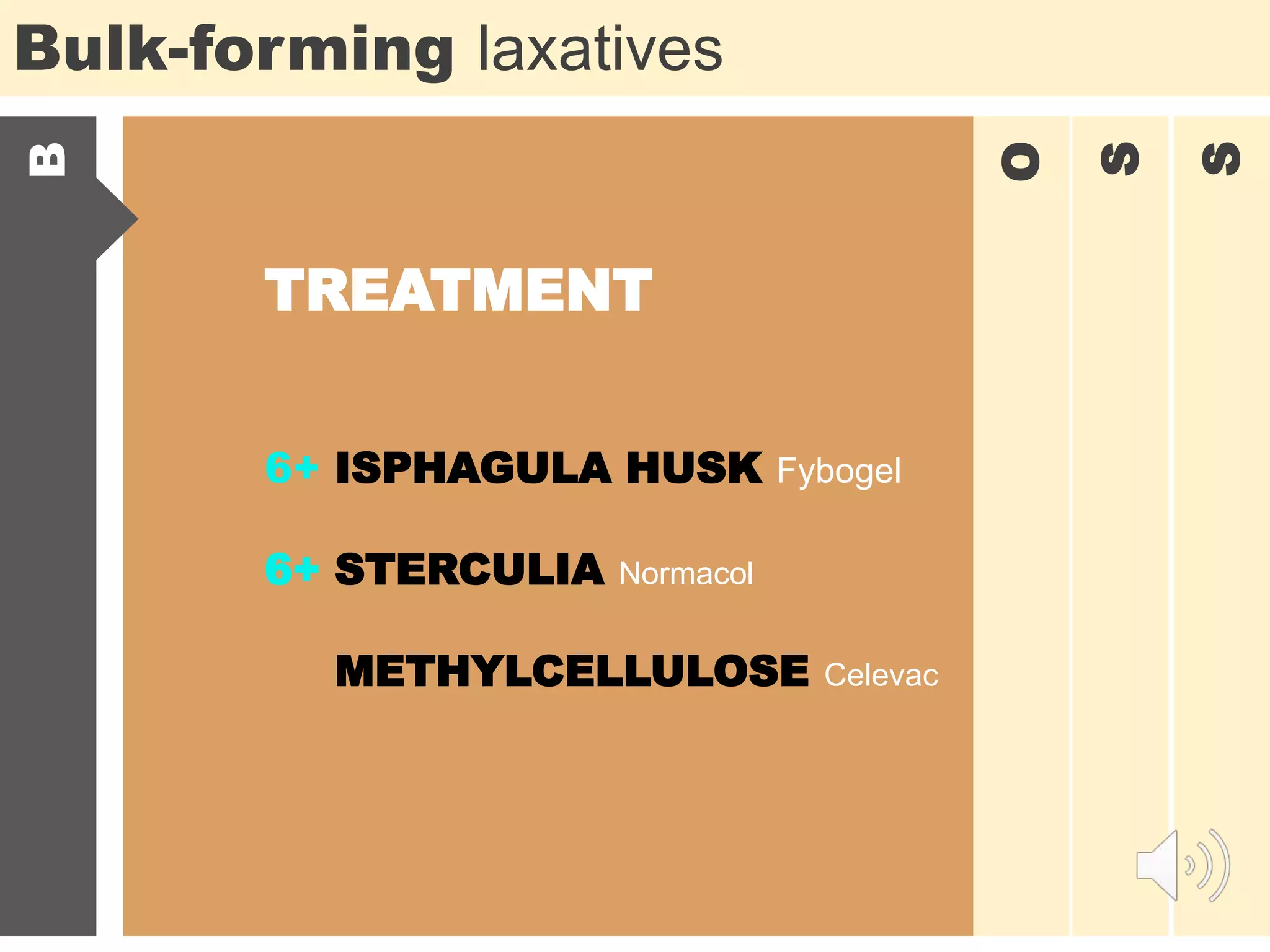This screenshot has width=1270, height=952.
Task: Click the arrow pointer on the dark B tab
Action: click(118, 219)
